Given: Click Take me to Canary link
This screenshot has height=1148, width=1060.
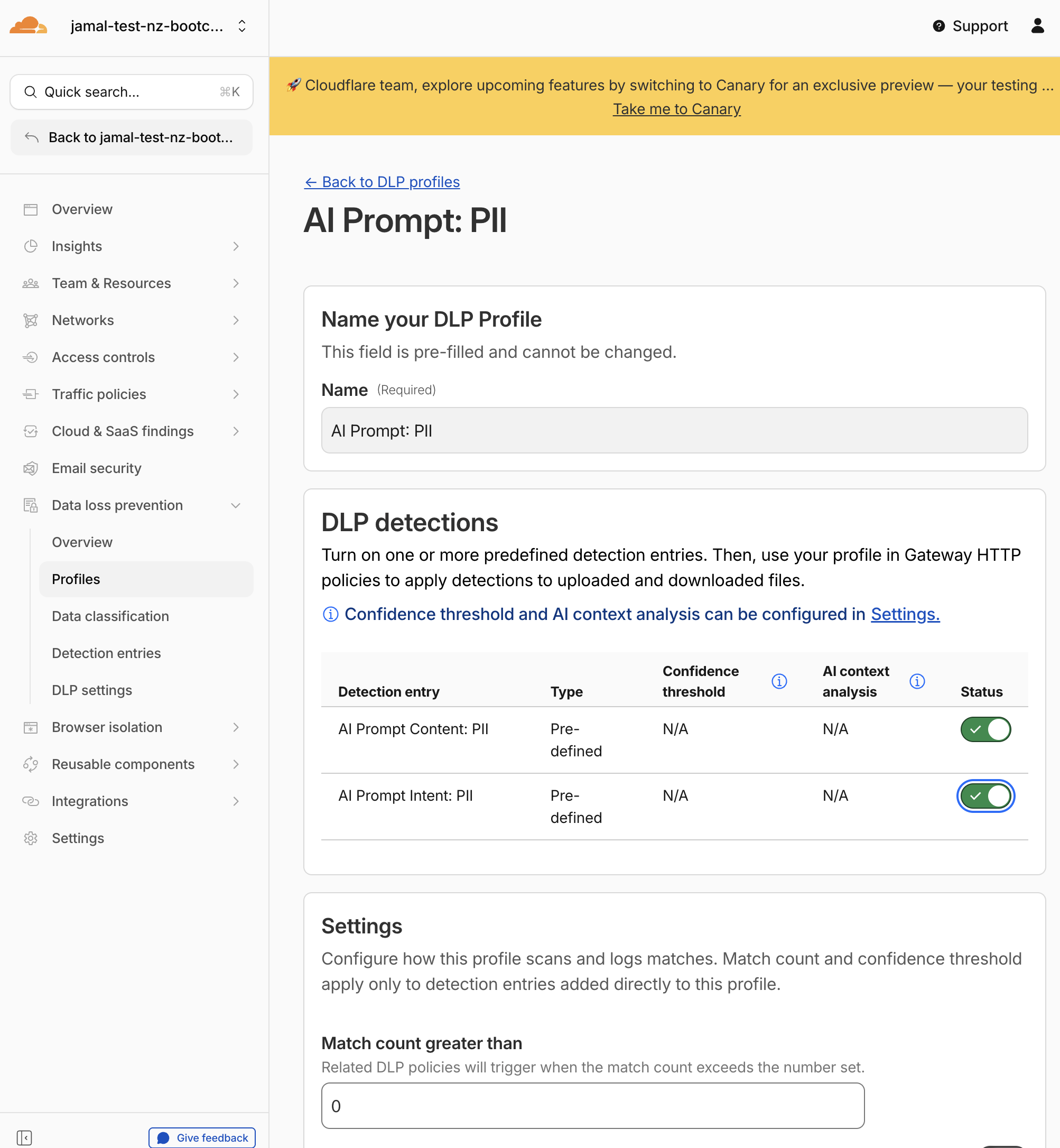Looking at the screenshot, I should (676, 109).
